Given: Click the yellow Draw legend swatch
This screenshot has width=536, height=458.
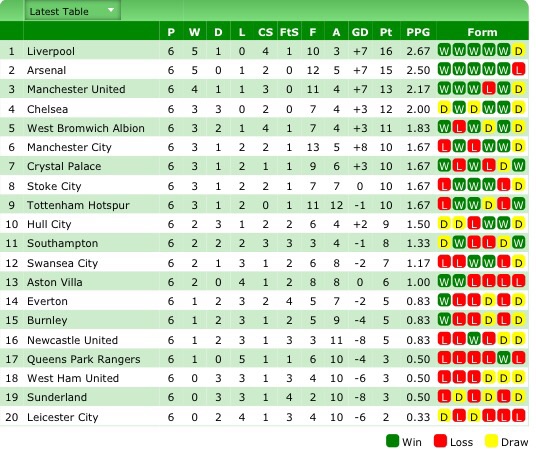Looking at the screenshot, I should (491, 441).
